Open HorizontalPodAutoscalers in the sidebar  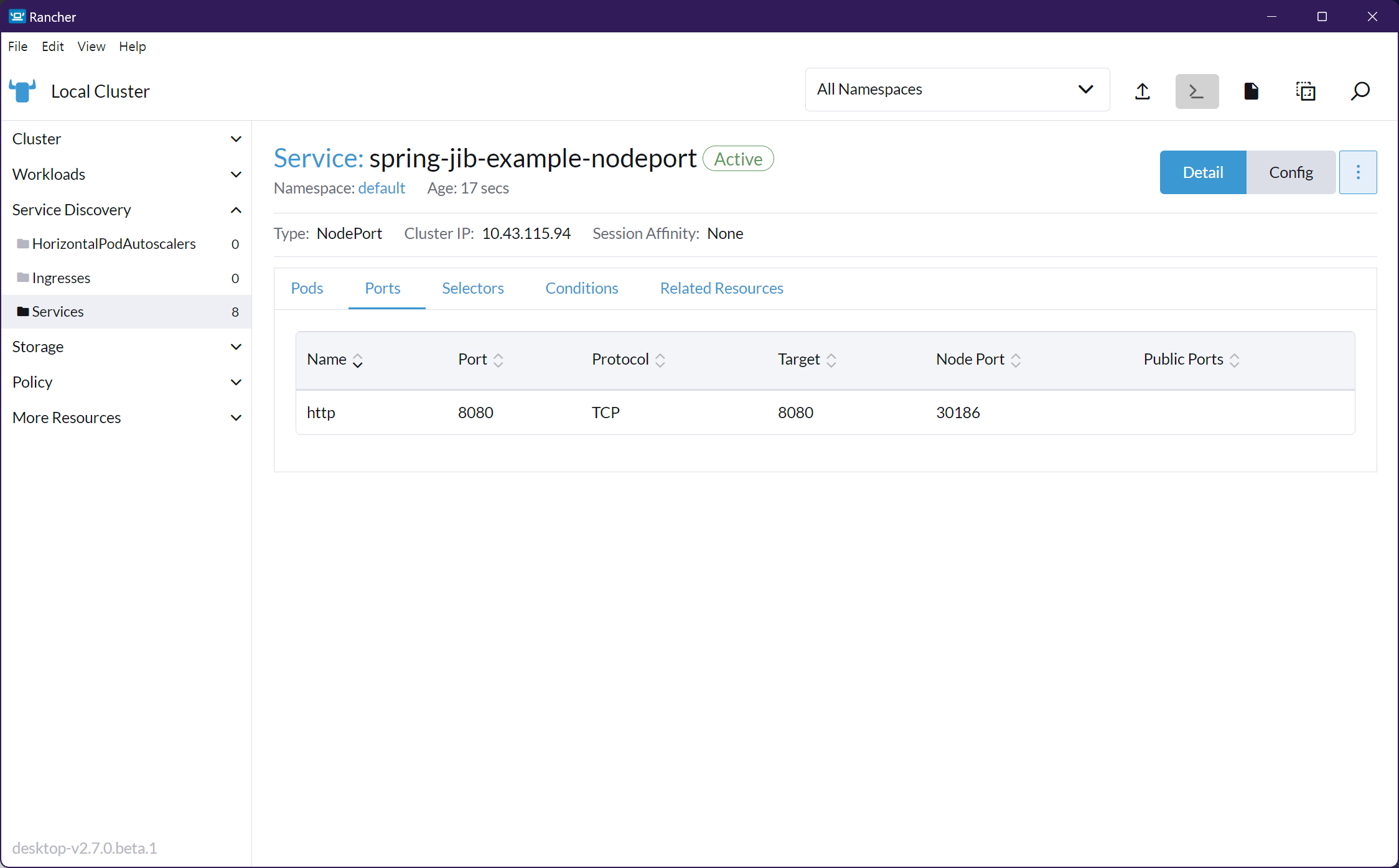pos(126,244)
